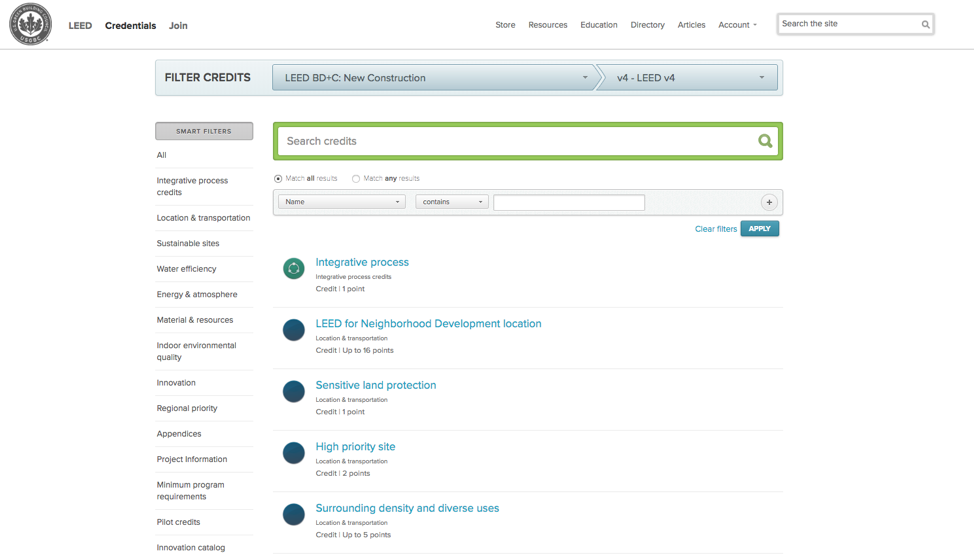Open the Integrative process credit link
The image size is (974, 560).
362,262
